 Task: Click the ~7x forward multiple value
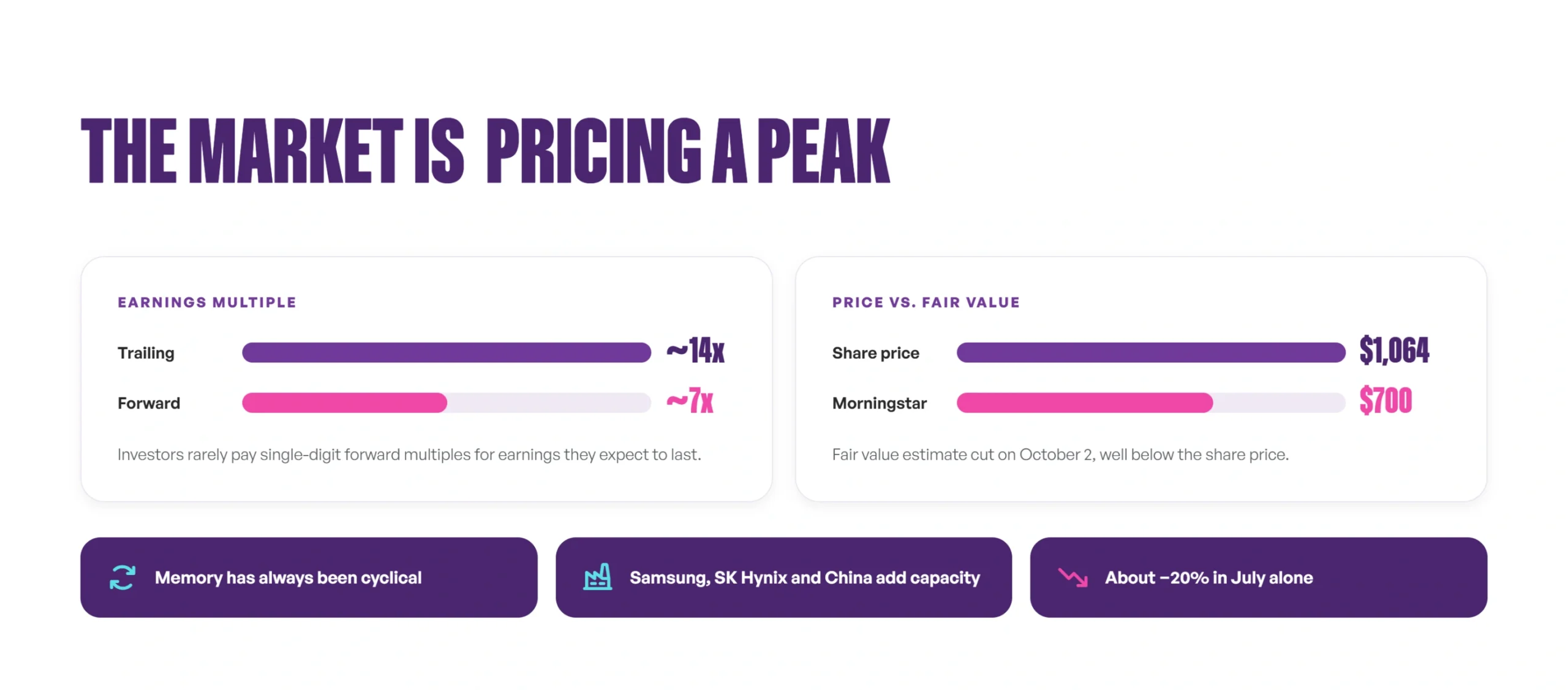click(690, 400)
